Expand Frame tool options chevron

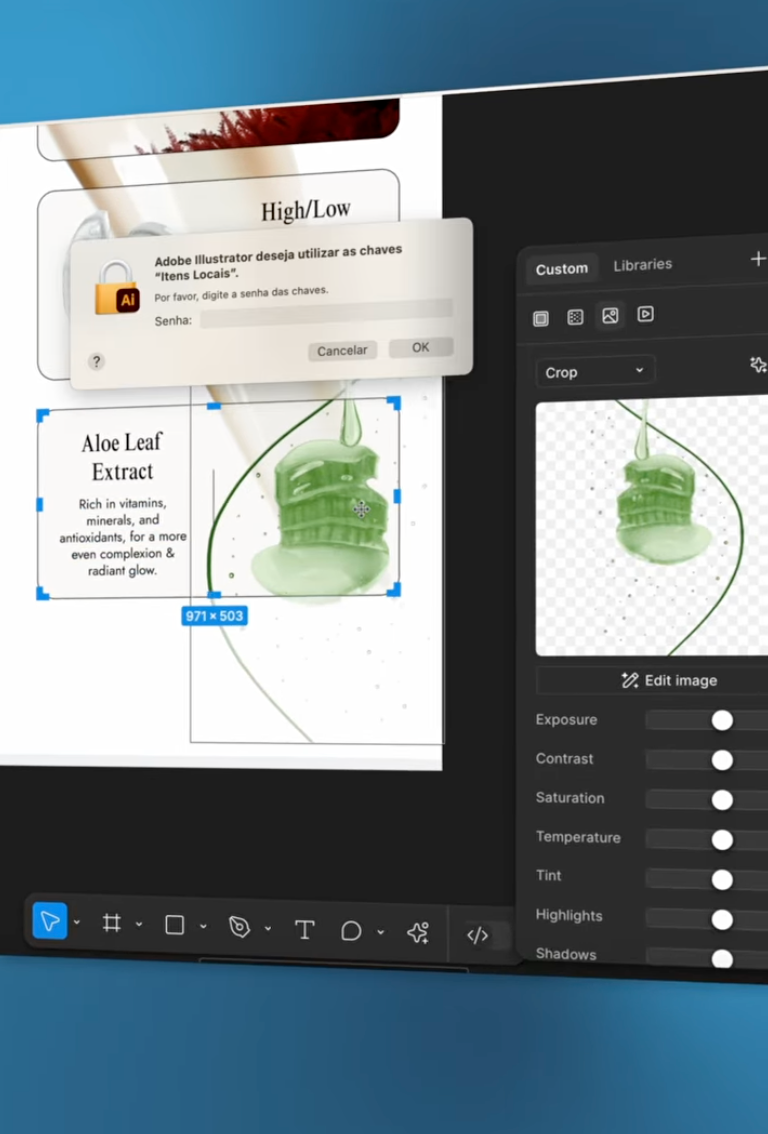[x=139, y=924]
